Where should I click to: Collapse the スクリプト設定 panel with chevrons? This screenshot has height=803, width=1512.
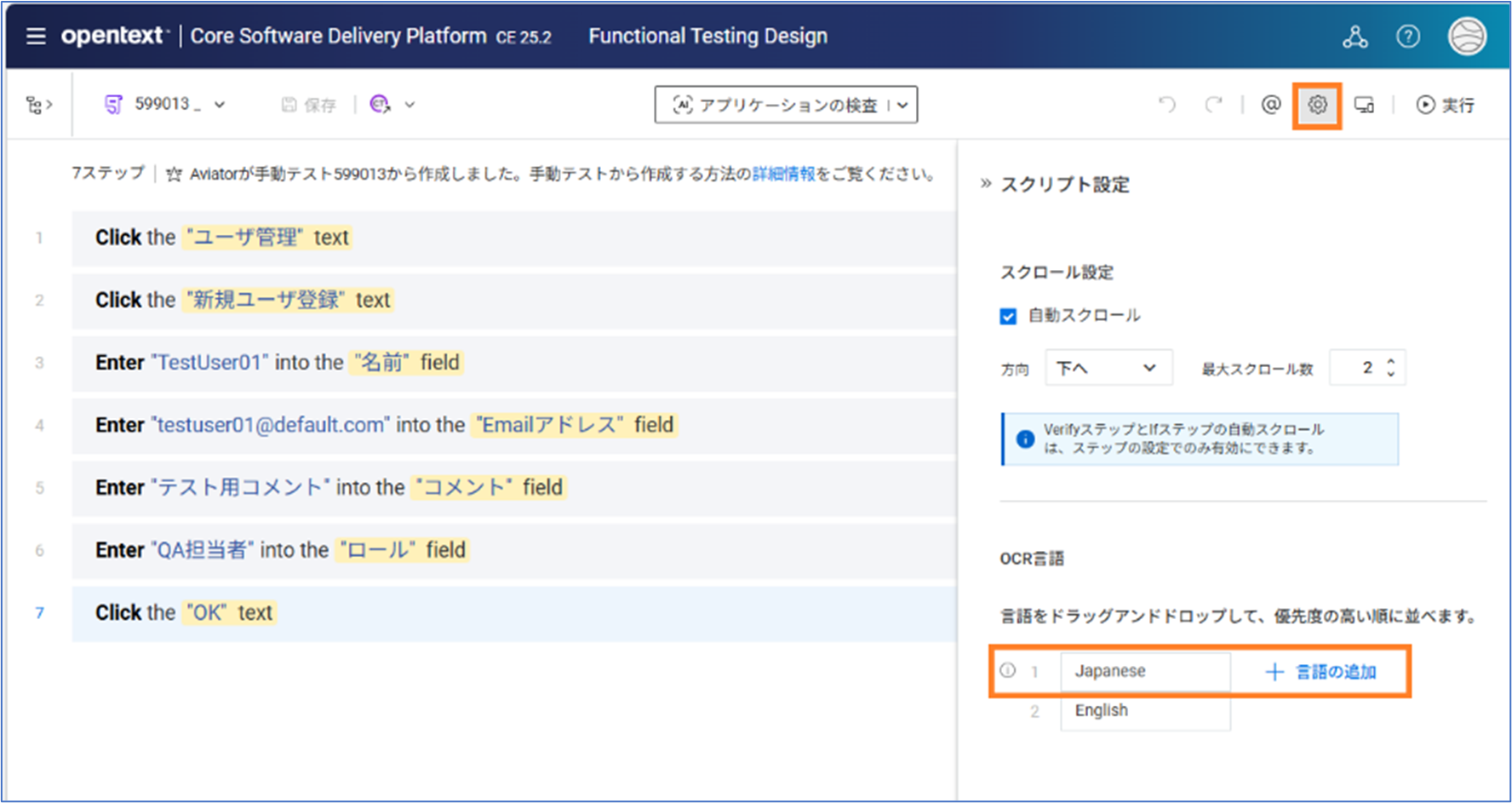(986, 184)
